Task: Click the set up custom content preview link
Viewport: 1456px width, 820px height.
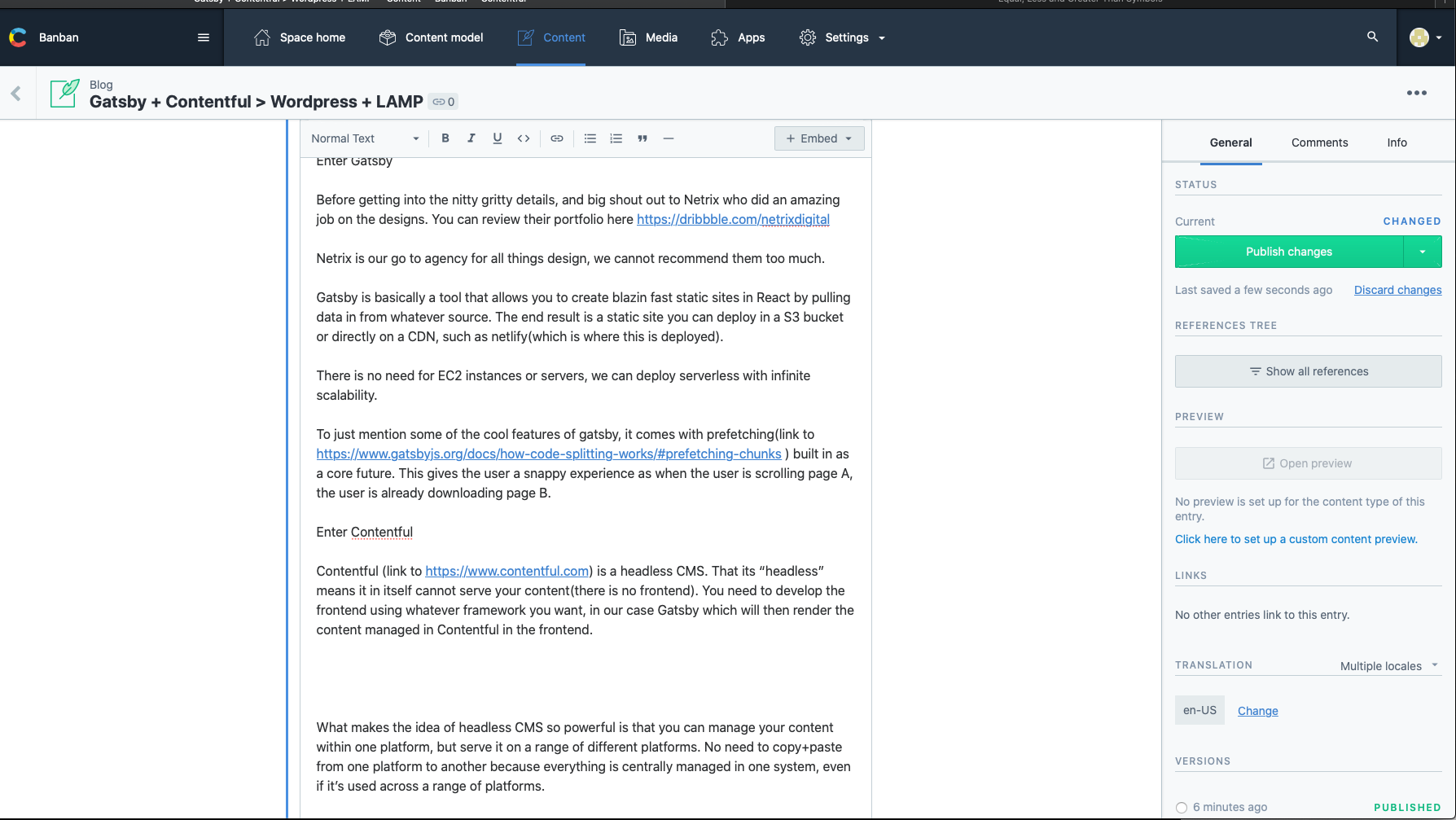Action: point(1296,539)
